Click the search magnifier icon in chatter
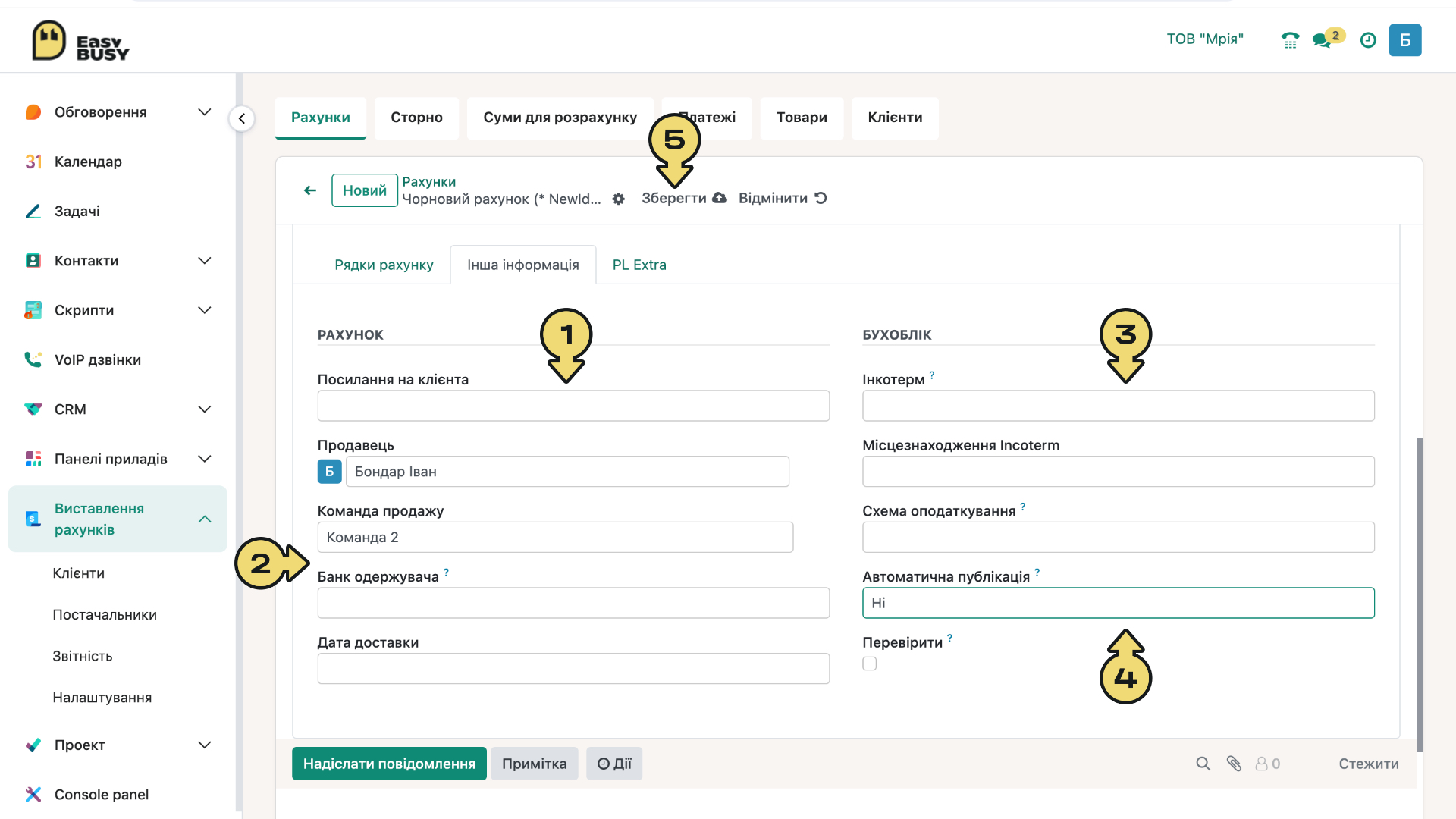The width and height of the screenshot is (1456, 819). point(1203,764)
